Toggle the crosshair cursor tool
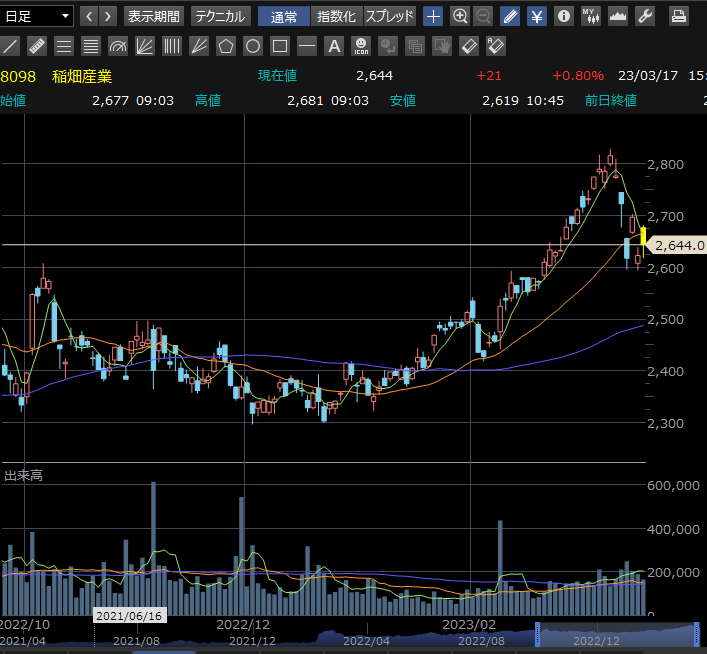 pyautogui.click(x=433, y=17)
